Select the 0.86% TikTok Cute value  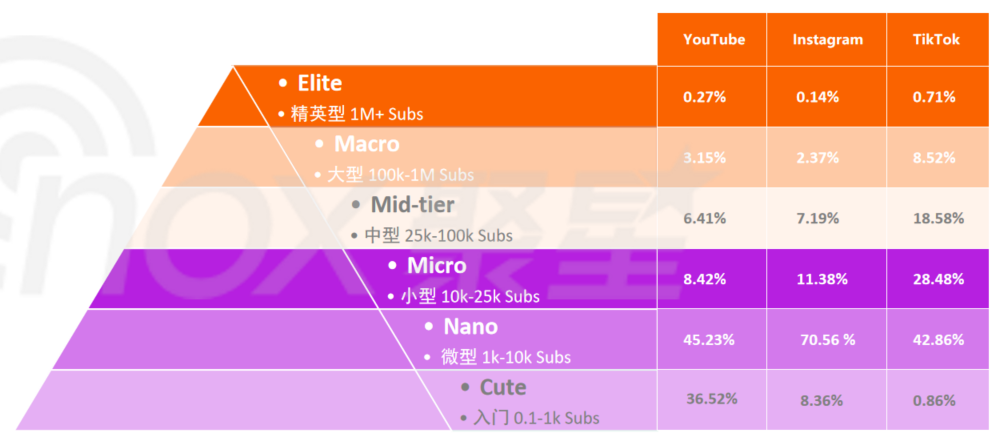934,401
